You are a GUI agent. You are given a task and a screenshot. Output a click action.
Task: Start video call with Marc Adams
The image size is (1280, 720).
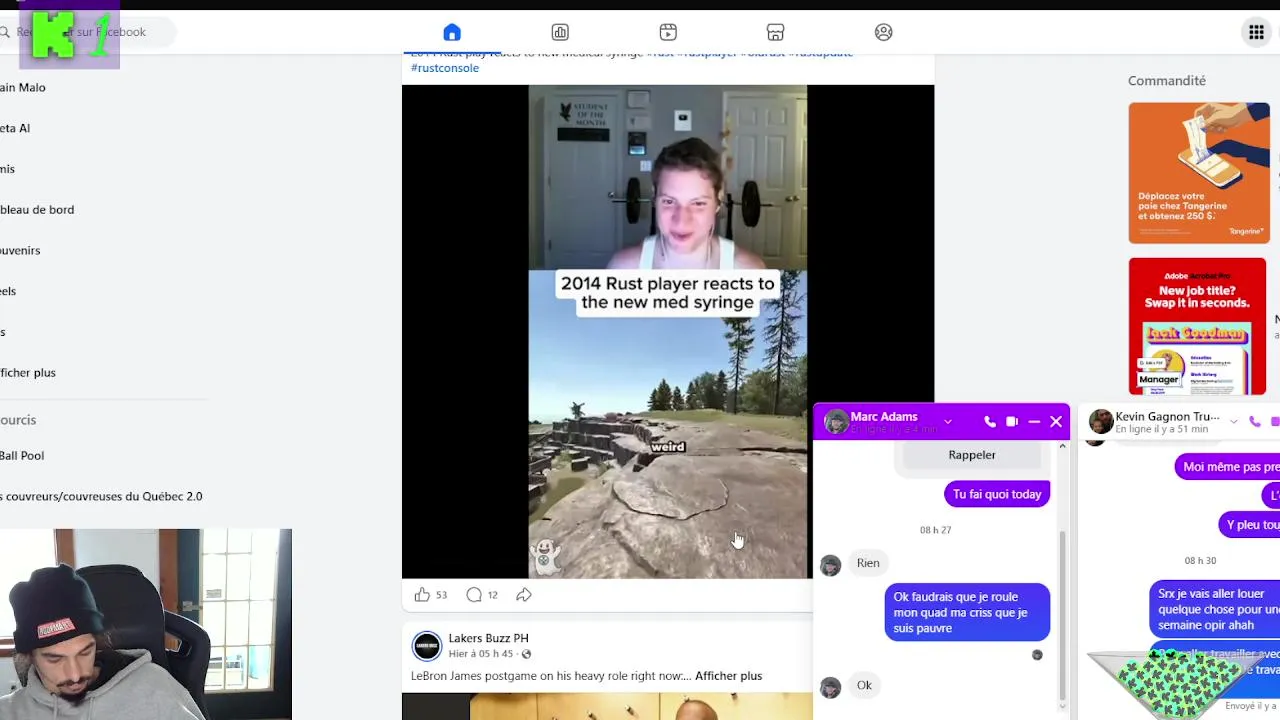1012,422
